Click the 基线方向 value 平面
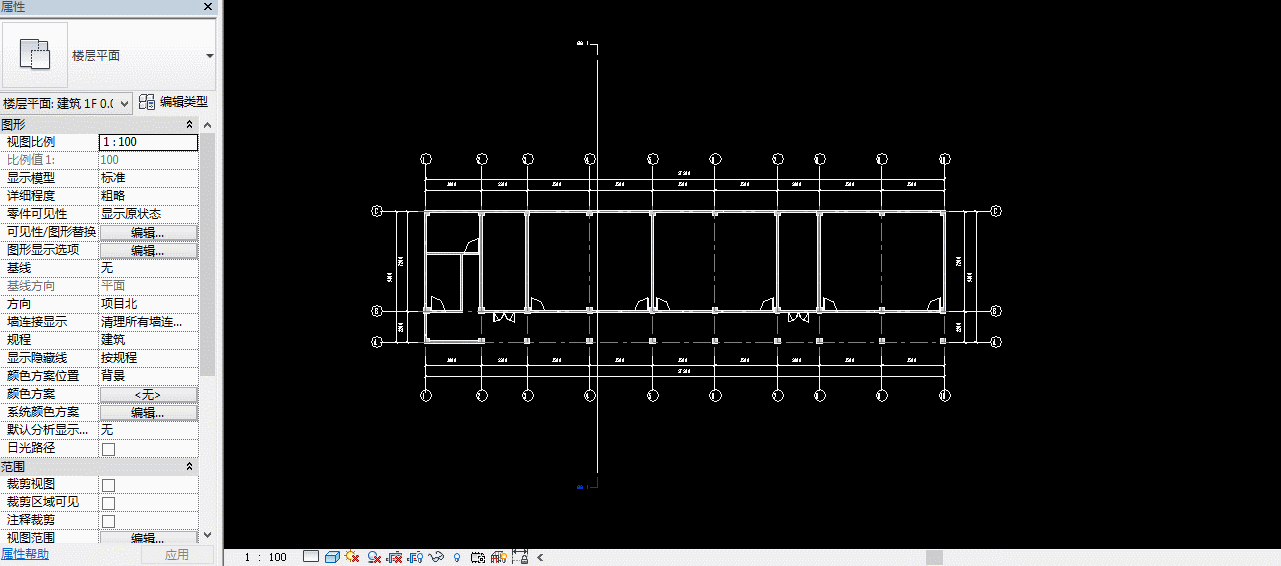This screenshot has height=566, width=1281. coord(148,286)
